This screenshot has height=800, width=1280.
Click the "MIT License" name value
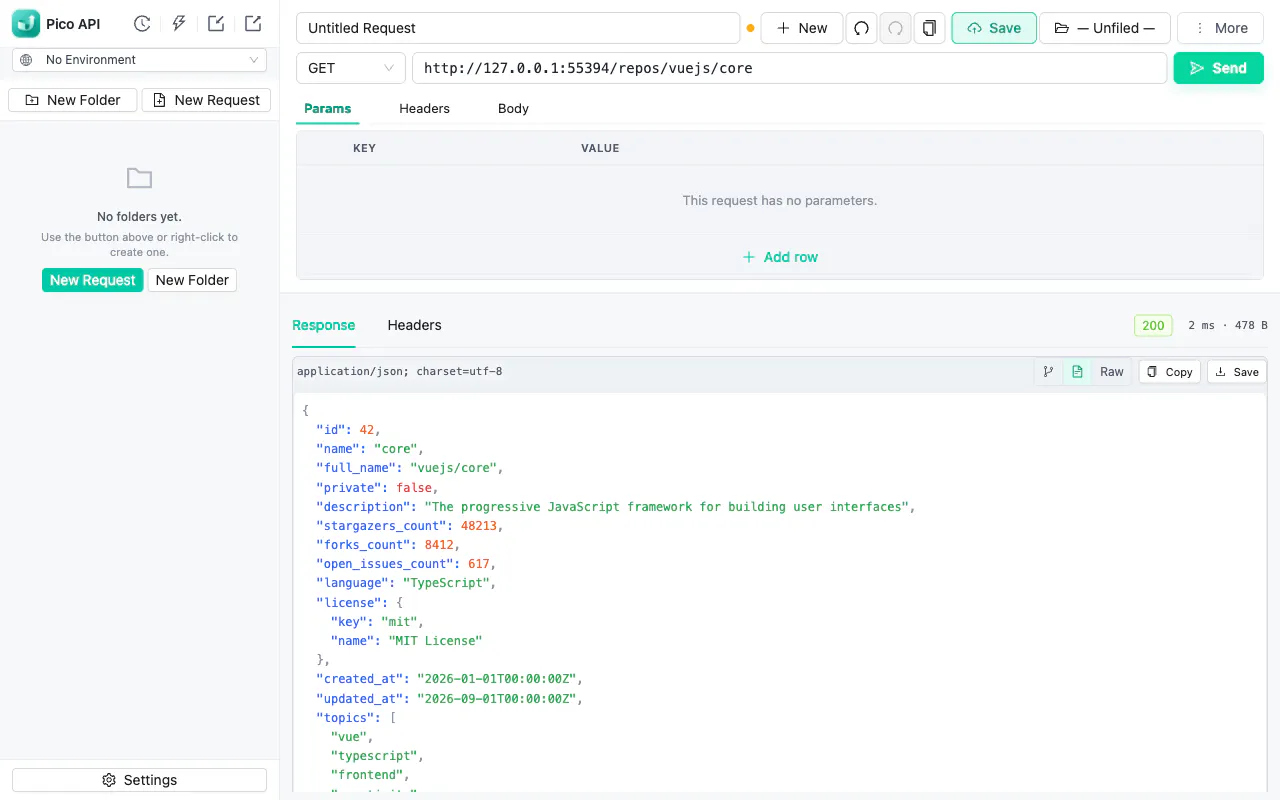tap(435, 641)
